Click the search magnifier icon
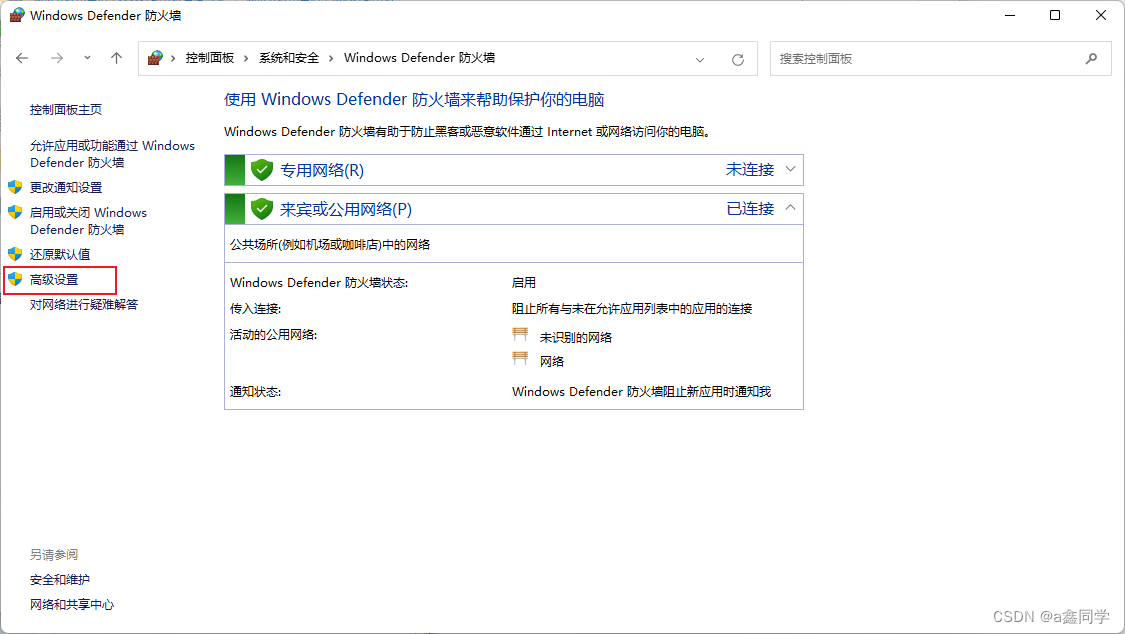Screen dimensions: 1125x634 pyautogui.click(x=1091, y=59)
